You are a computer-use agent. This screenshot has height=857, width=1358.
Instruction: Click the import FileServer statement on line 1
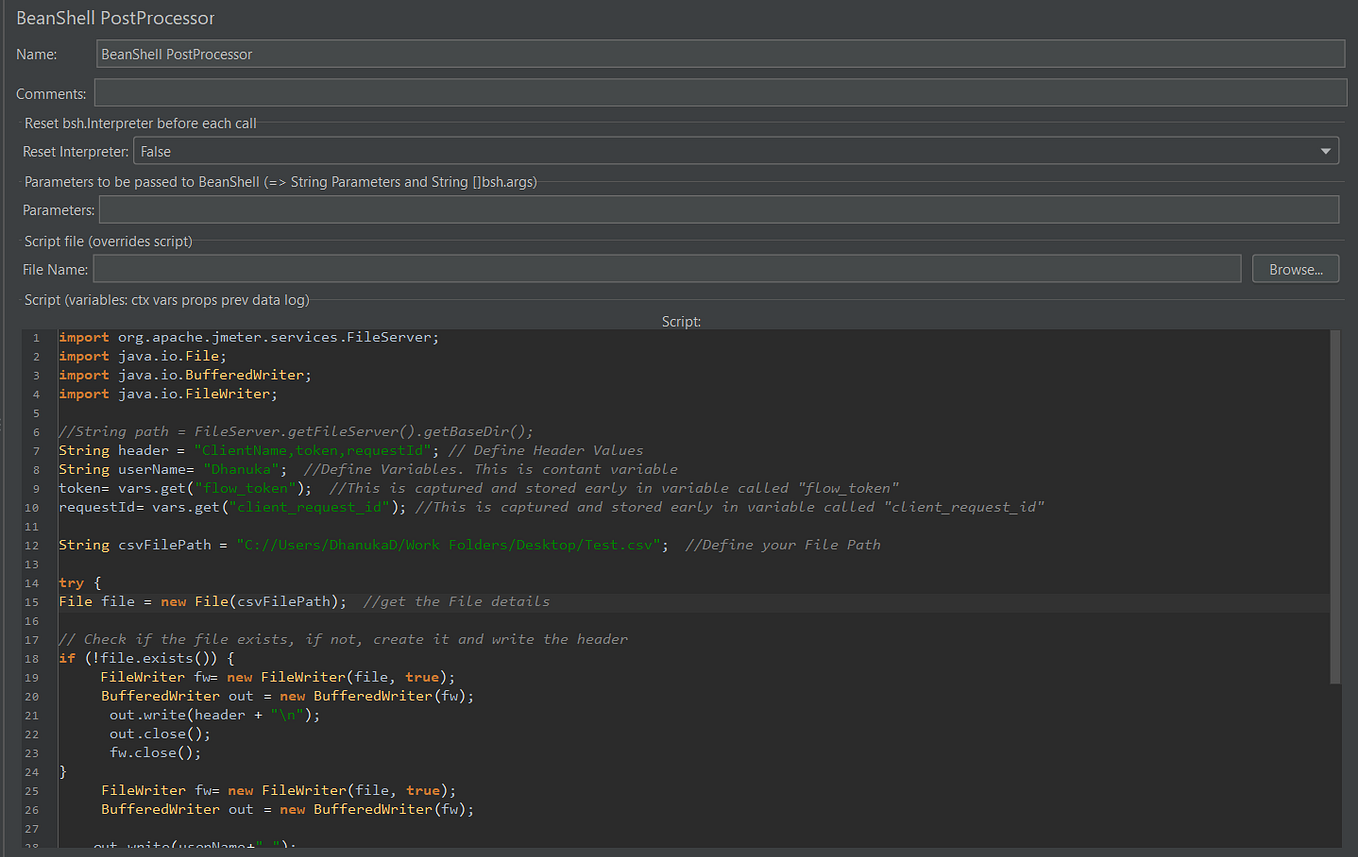pos(248,337)
